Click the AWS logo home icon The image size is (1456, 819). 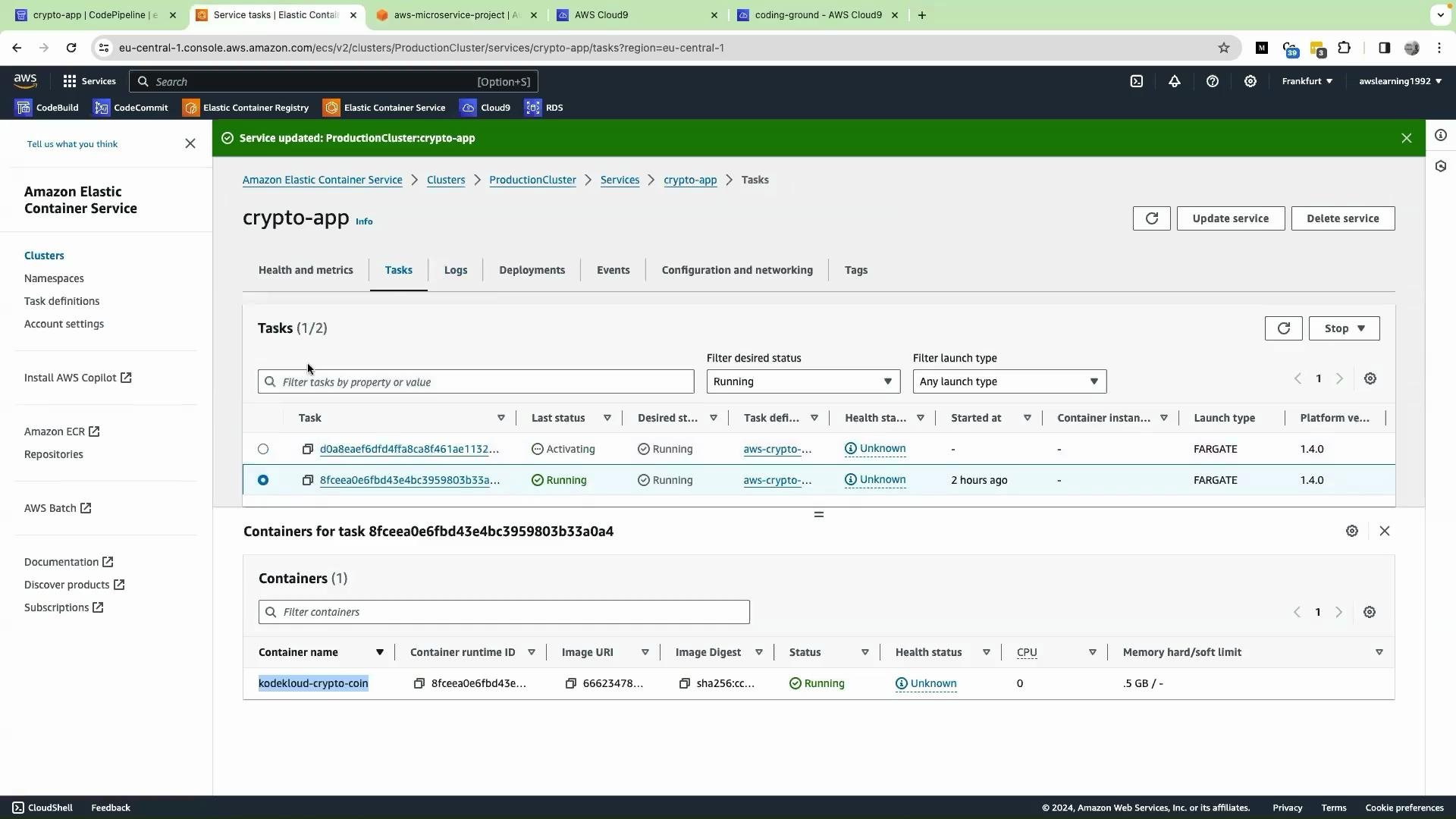click(x=25, y=81)
